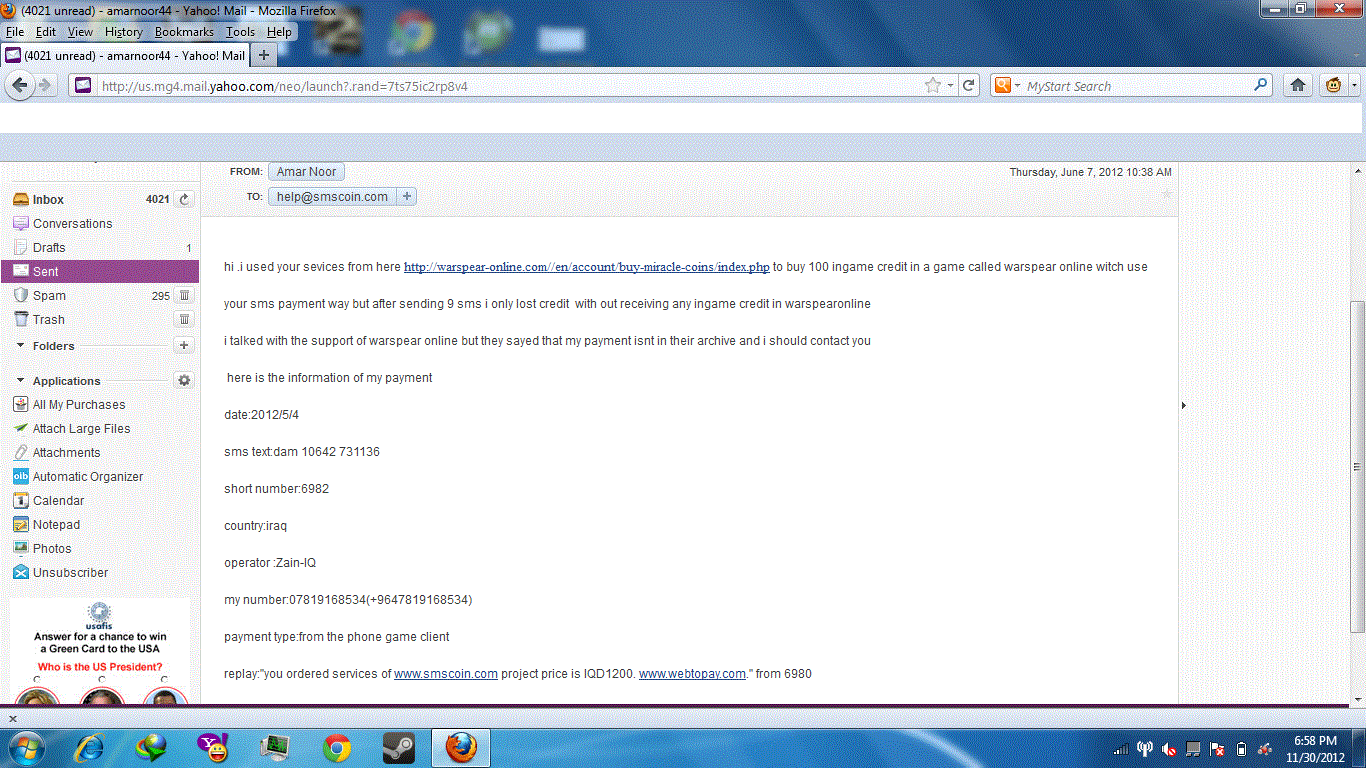Open All My Purchases application
1366x768 pixels.
(79, 404)
